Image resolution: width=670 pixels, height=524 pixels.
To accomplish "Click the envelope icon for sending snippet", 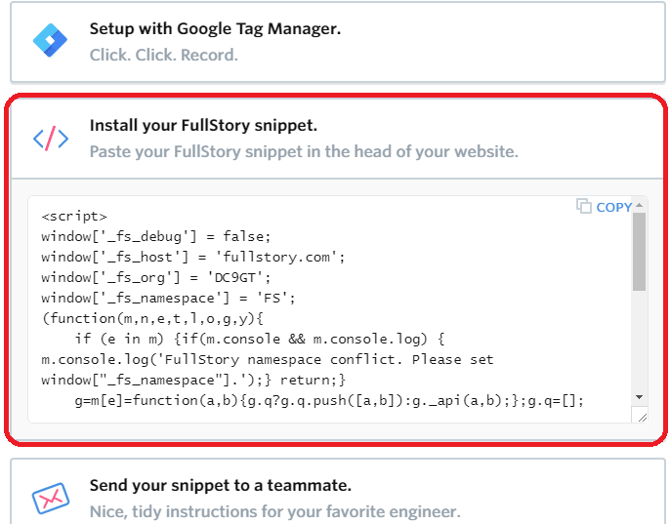I will [49, 498].
